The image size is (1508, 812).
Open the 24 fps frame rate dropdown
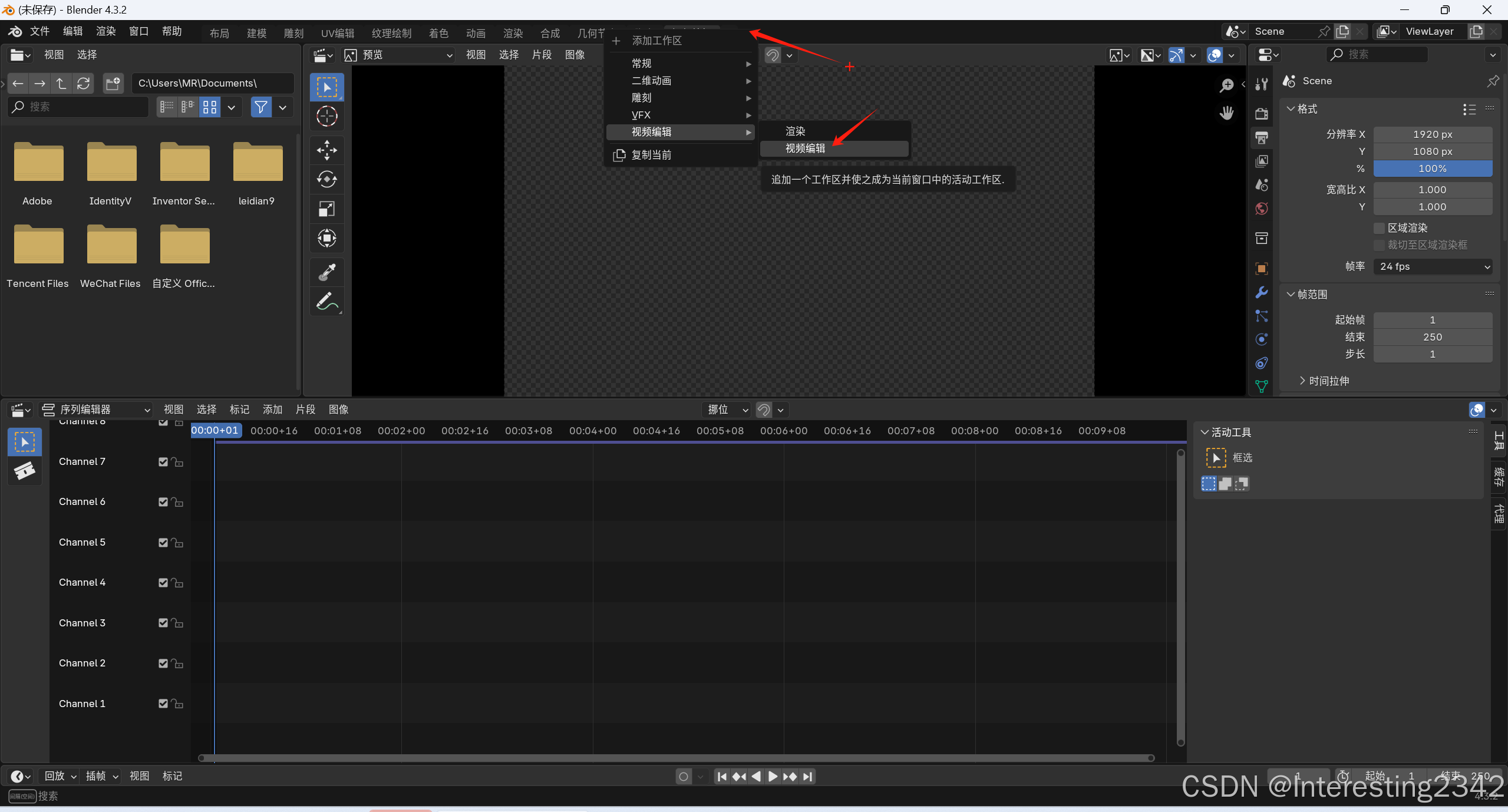[x=1432, y=266]
